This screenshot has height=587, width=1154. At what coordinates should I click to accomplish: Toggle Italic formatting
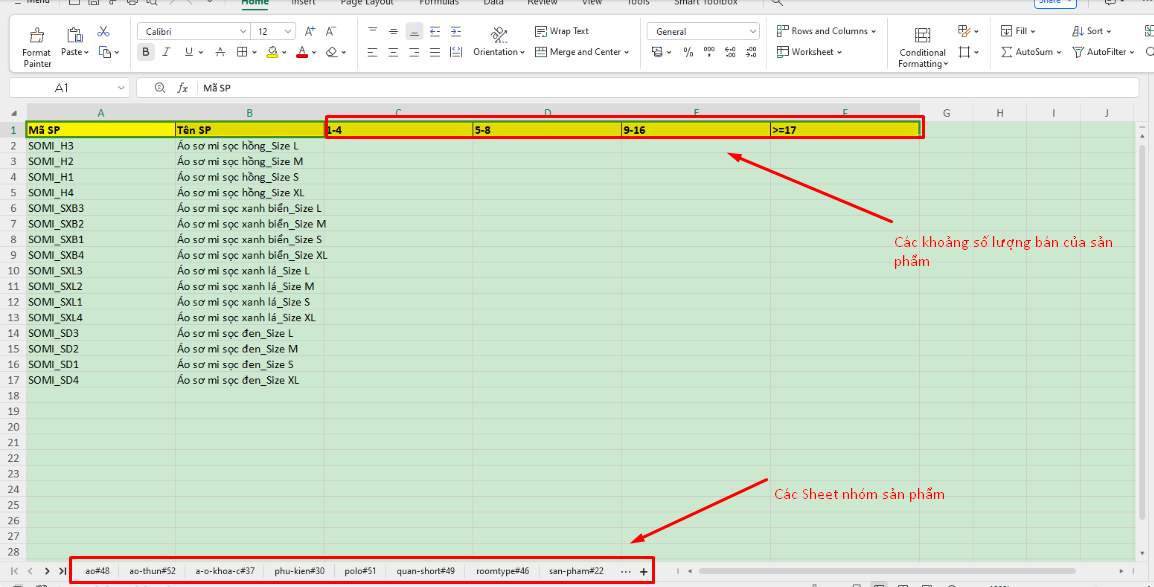point(167,52)
